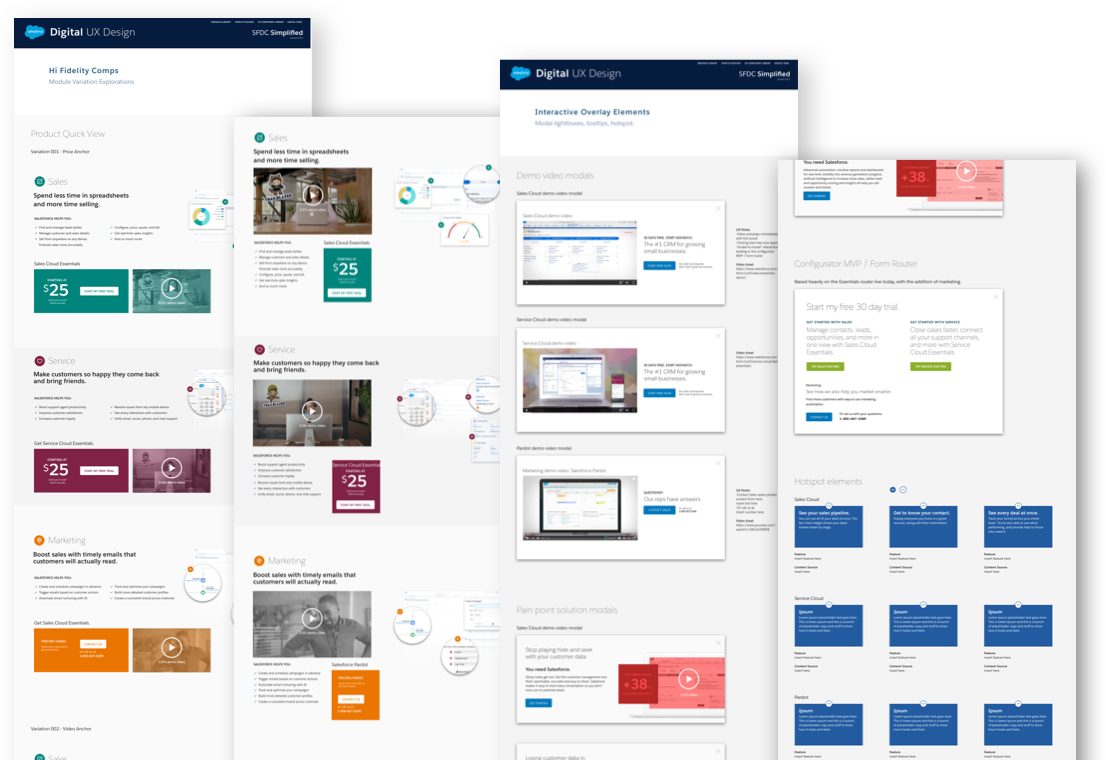This screenshot has width=1106, height=760.
Task: Close the Marketing demo video Pardot modal
Action: (717, 463)
